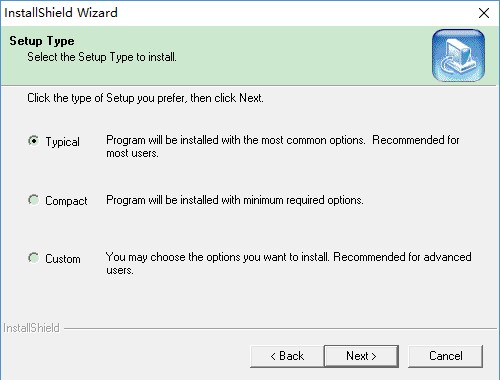Click the 'Typical' option label
Viewport: 500px width, 380px height.
click(x=63, y=142)
